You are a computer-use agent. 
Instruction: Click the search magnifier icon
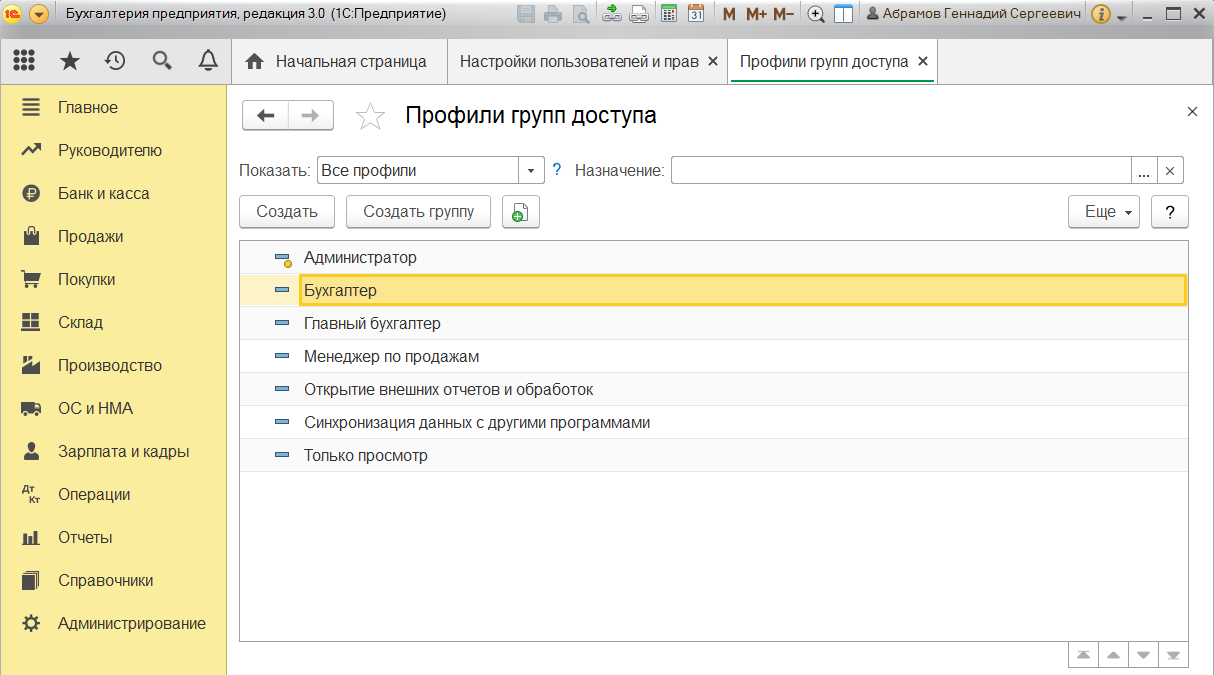pos(162,61)
